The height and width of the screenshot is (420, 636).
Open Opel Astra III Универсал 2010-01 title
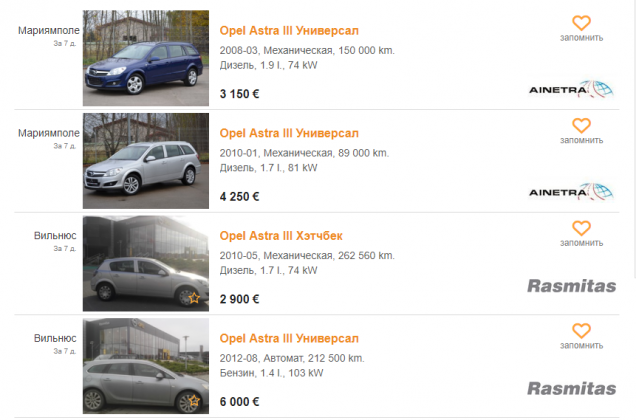coord(289,134)
